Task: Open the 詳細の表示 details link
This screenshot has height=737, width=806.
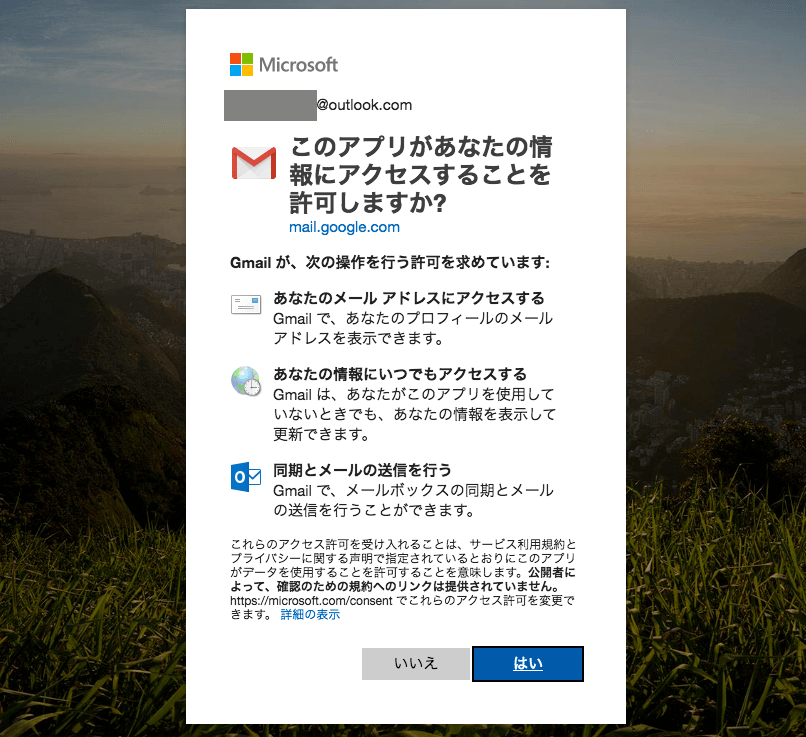Action: [310, 614]
